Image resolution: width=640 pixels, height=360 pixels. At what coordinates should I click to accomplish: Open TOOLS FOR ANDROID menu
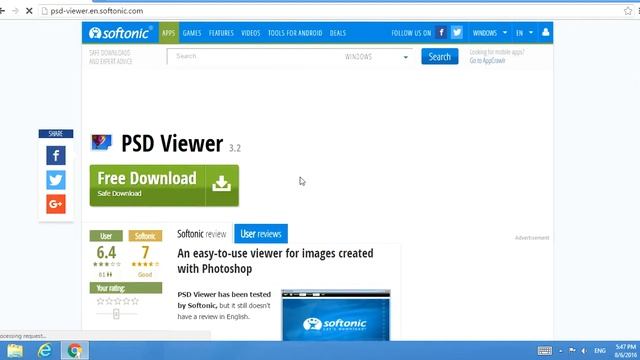point(295,33)
